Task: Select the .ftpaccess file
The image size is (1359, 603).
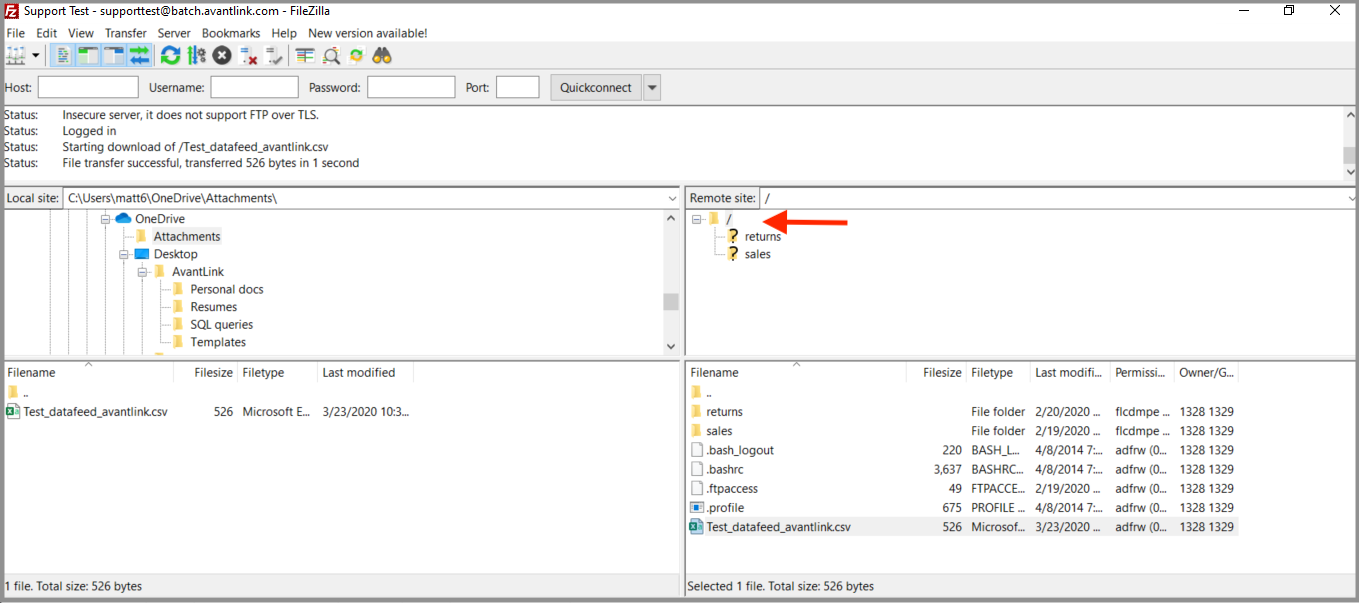Action: 962,489
